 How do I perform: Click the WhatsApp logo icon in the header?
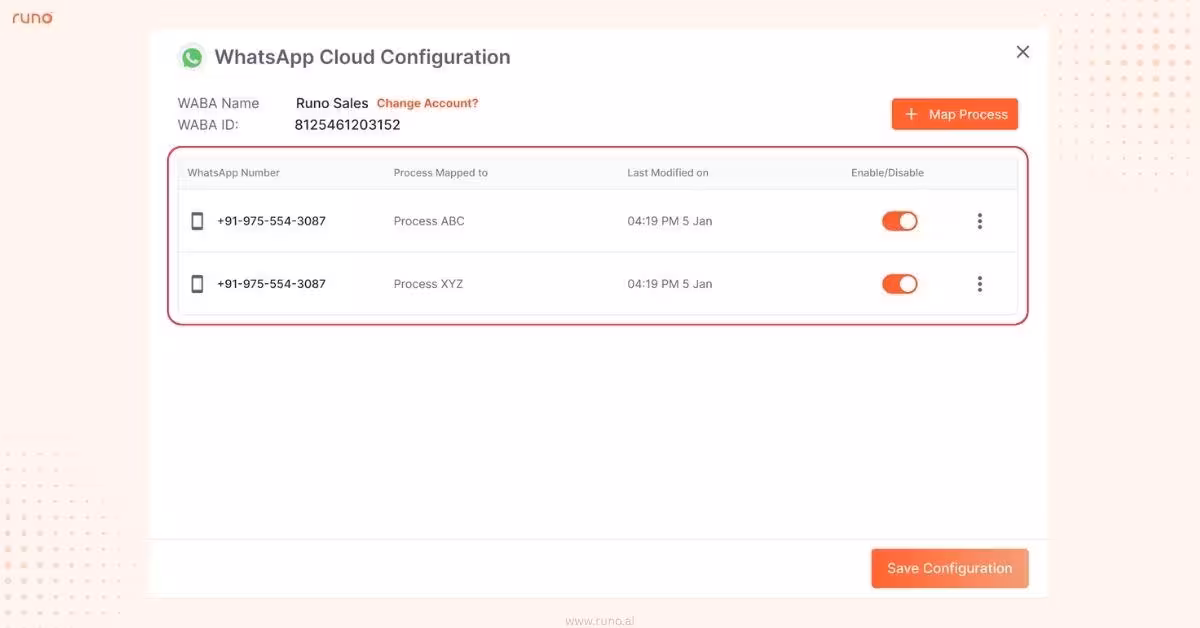[191, 57]
